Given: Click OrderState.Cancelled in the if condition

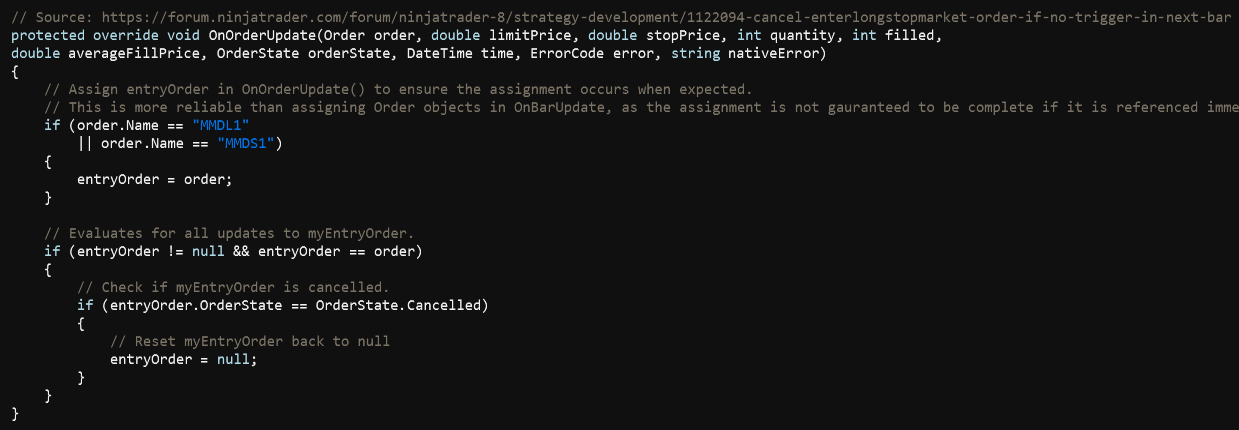Looking at the screenshot, I should 399,305.
